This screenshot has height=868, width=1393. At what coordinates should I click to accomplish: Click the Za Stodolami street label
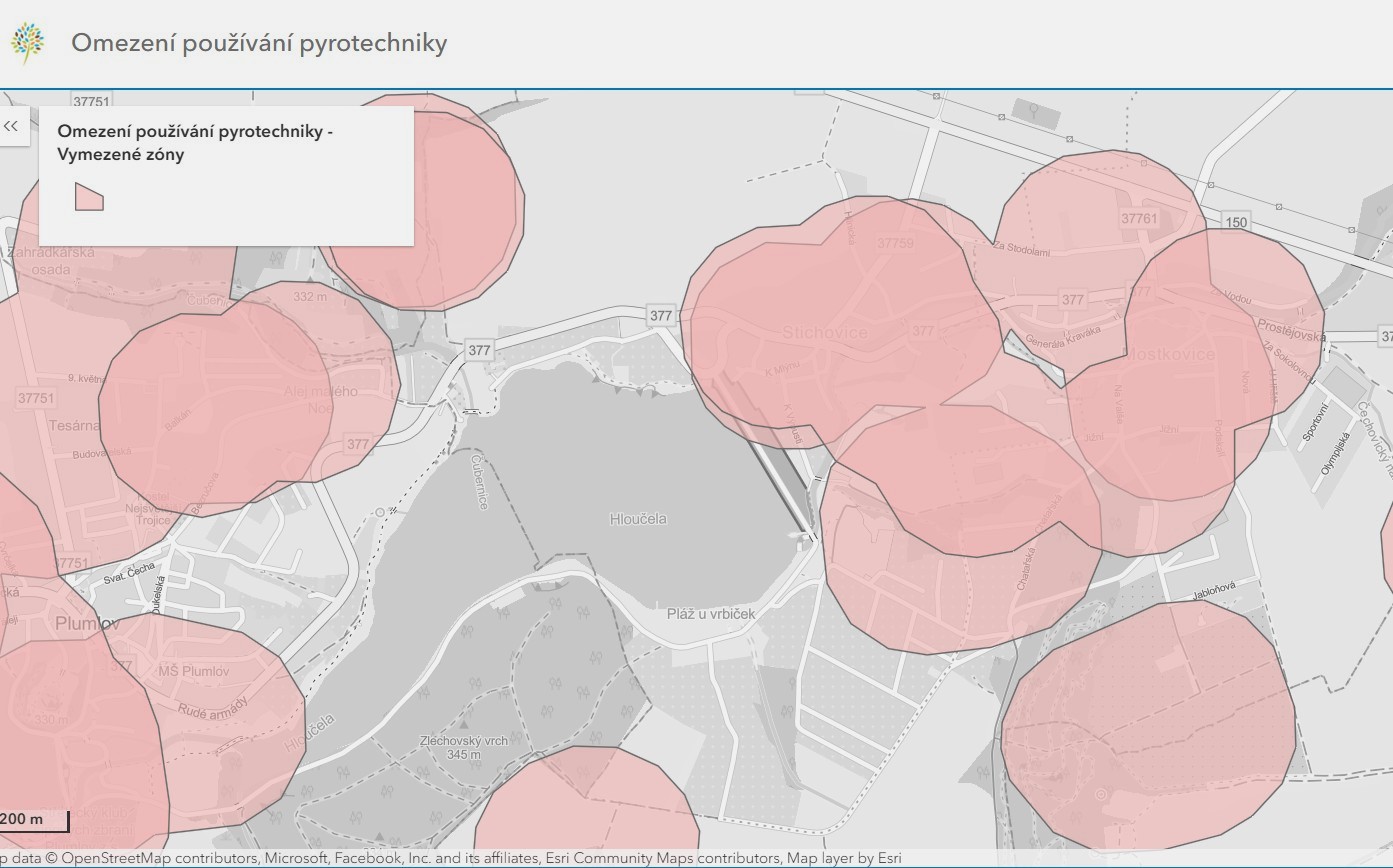(x=1021, y=249)
